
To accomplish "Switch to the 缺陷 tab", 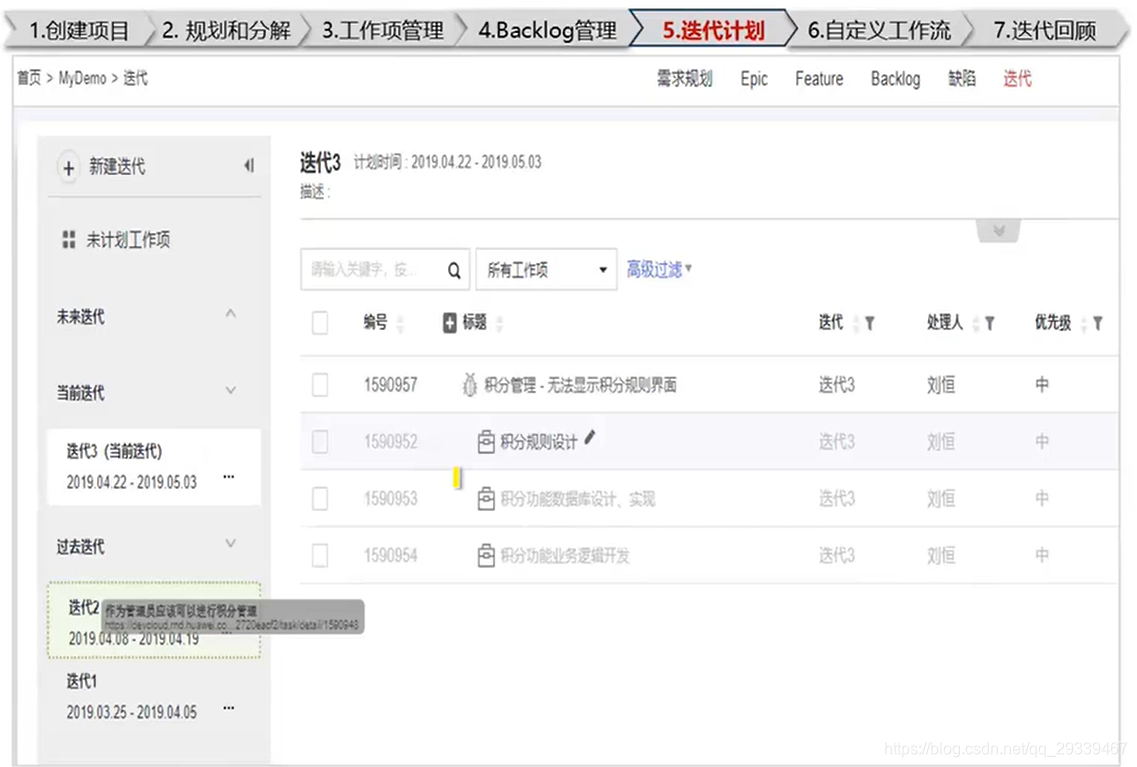I will [x=962, y=78].
